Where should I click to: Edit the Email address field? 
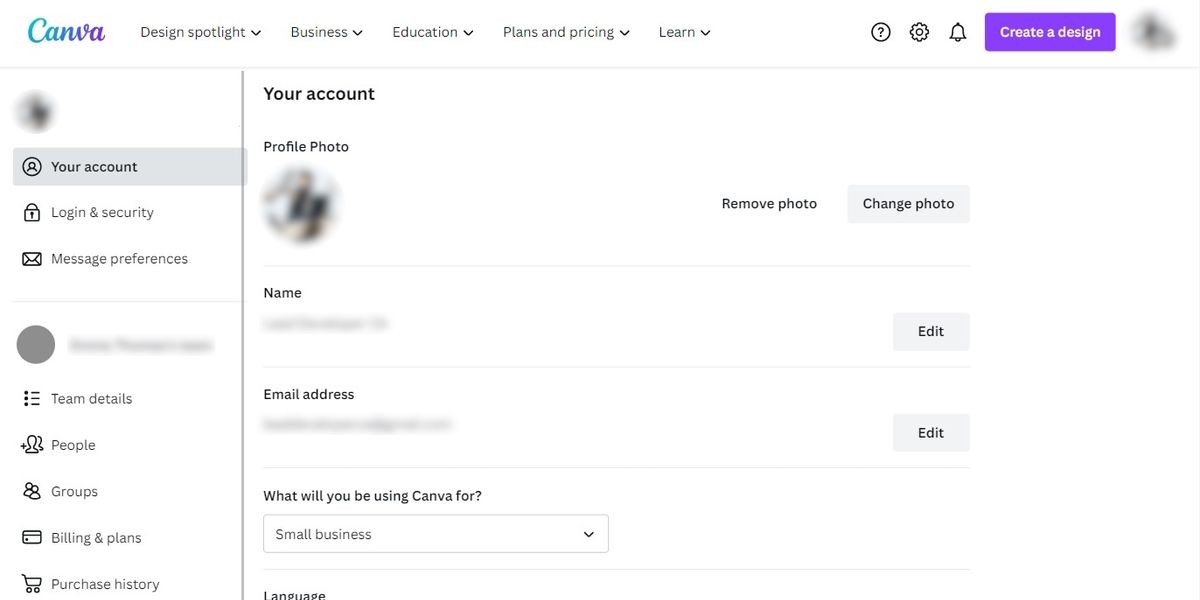[x=931, y=433]
